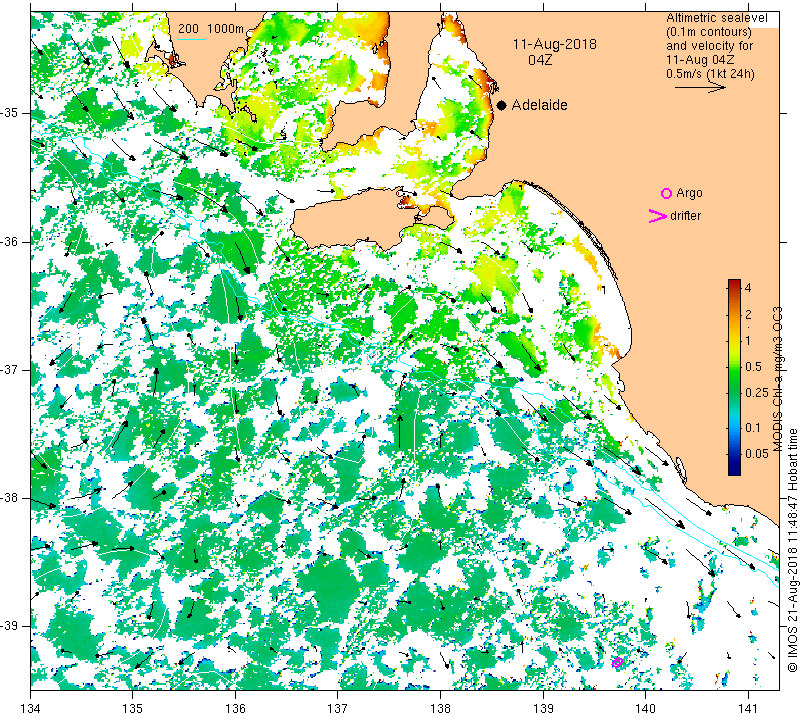The image size is (800, 720).
Task: Click the longitude axis label '141'
Action: (748, 709)
